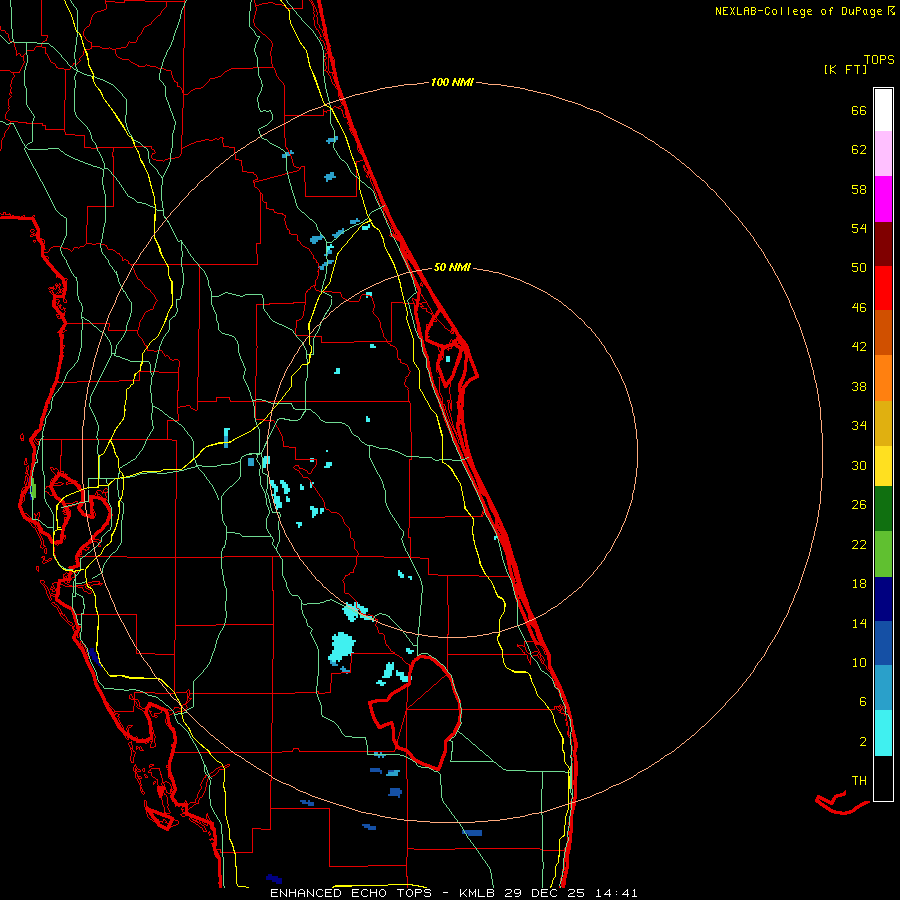Click the 14:41 timestamp
Image resolution: width=900 pixels, height=900 pixels.
point(616,893)
